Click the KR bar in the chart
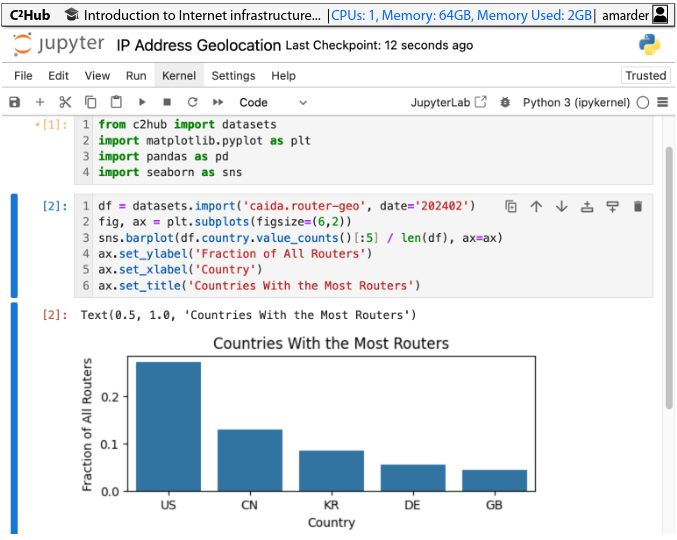Image resolution: width=677 pixels, height=540 pixels. 332,471
